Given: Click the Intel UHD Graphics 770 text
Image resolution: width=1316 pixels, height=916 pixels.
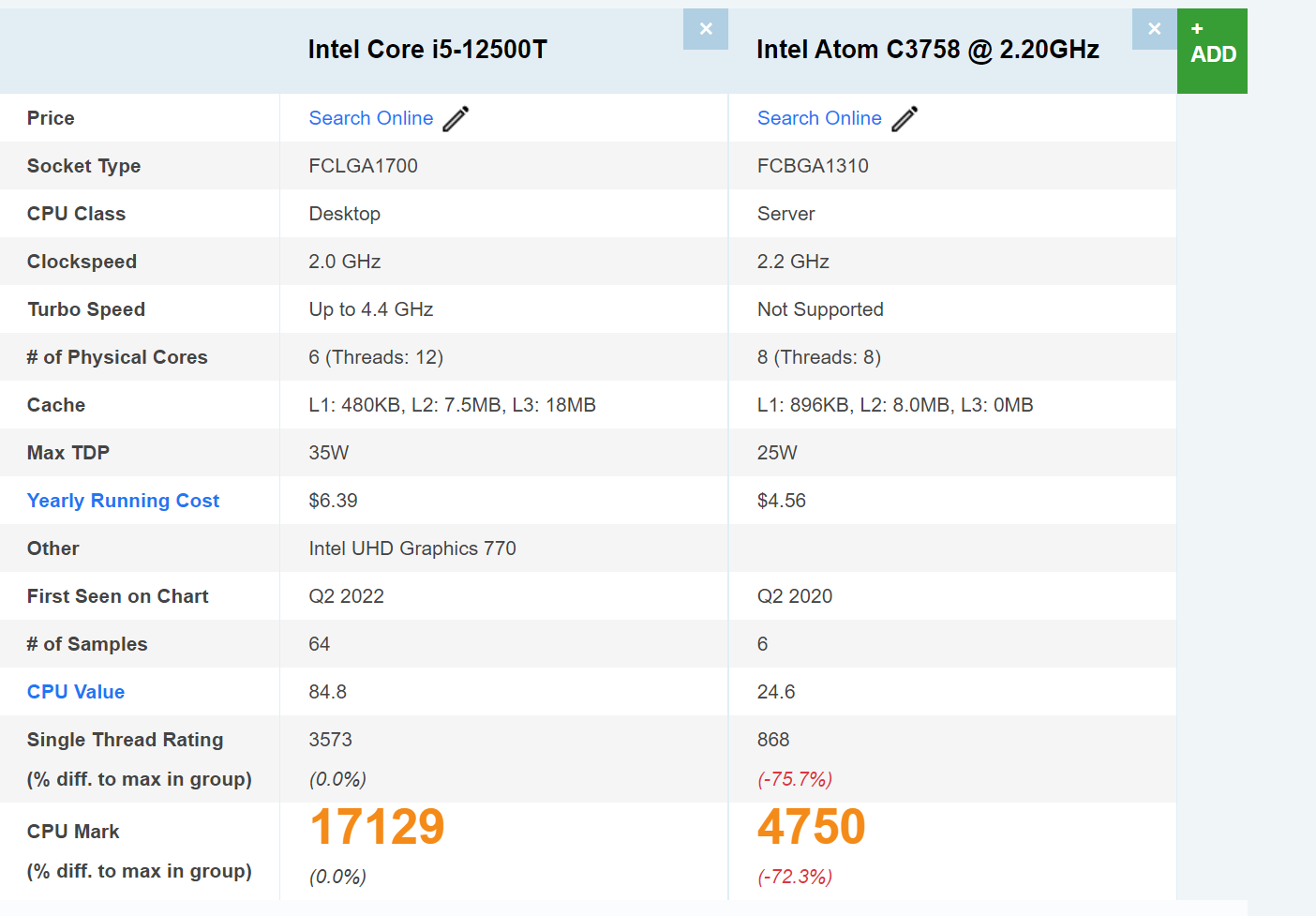Looking at the screenshot, I should click(x=412, y=548).
